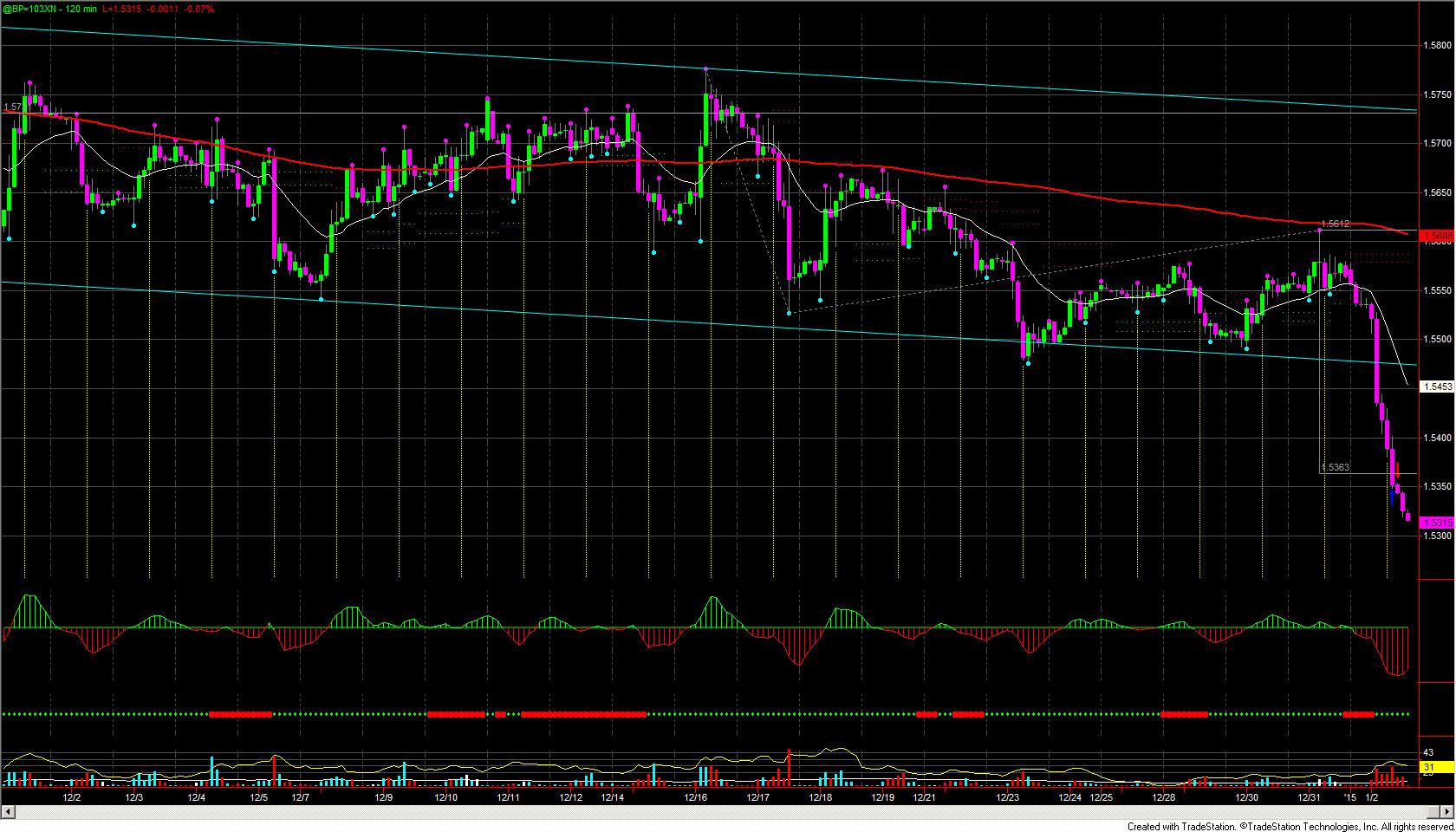Click the 12/21 date label

(x=925, y=797)
